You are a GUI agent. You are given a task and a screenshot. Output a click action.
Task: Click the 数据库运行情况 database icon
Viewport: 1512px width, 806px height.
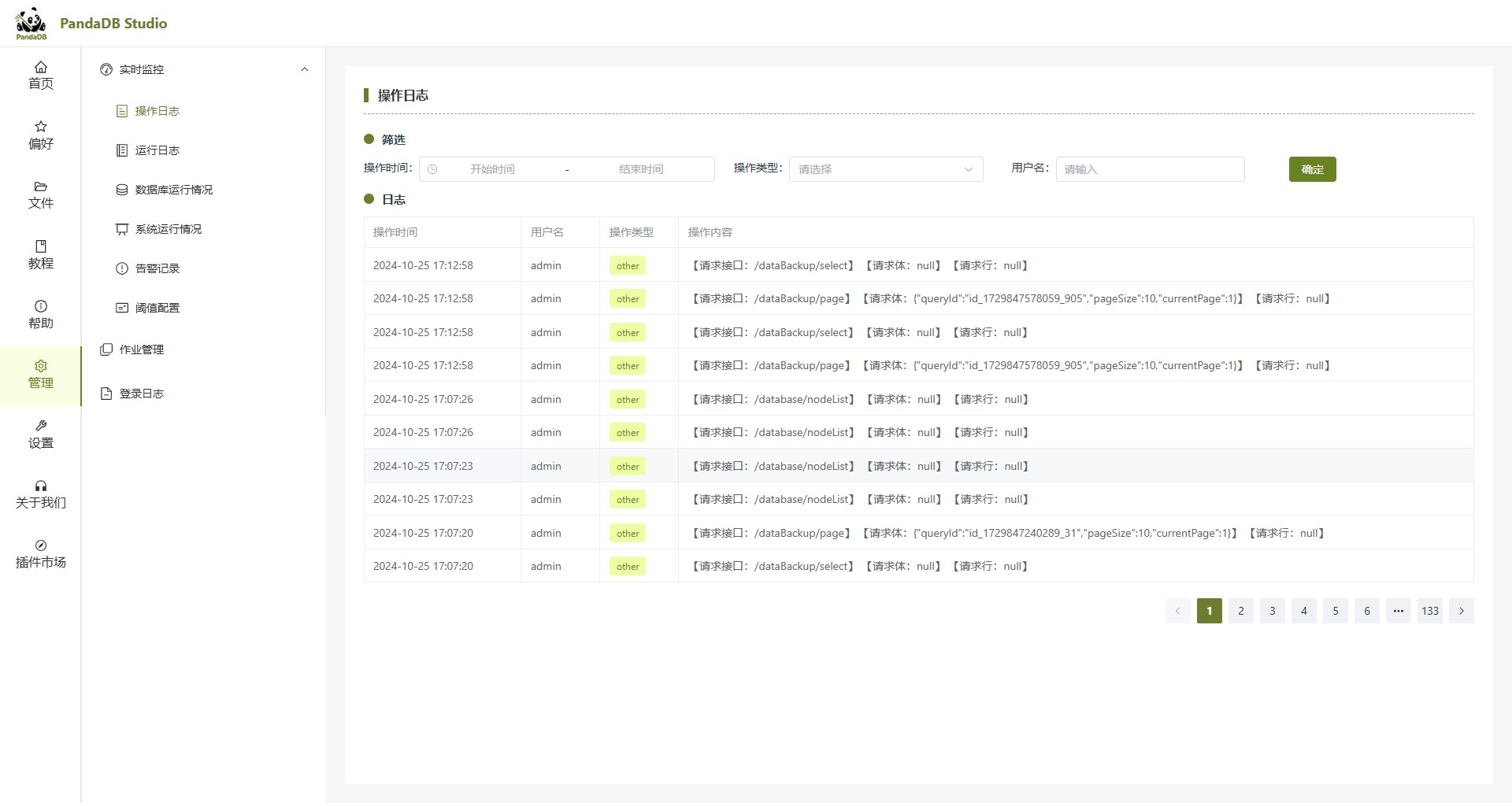click(x=122, y=190)
